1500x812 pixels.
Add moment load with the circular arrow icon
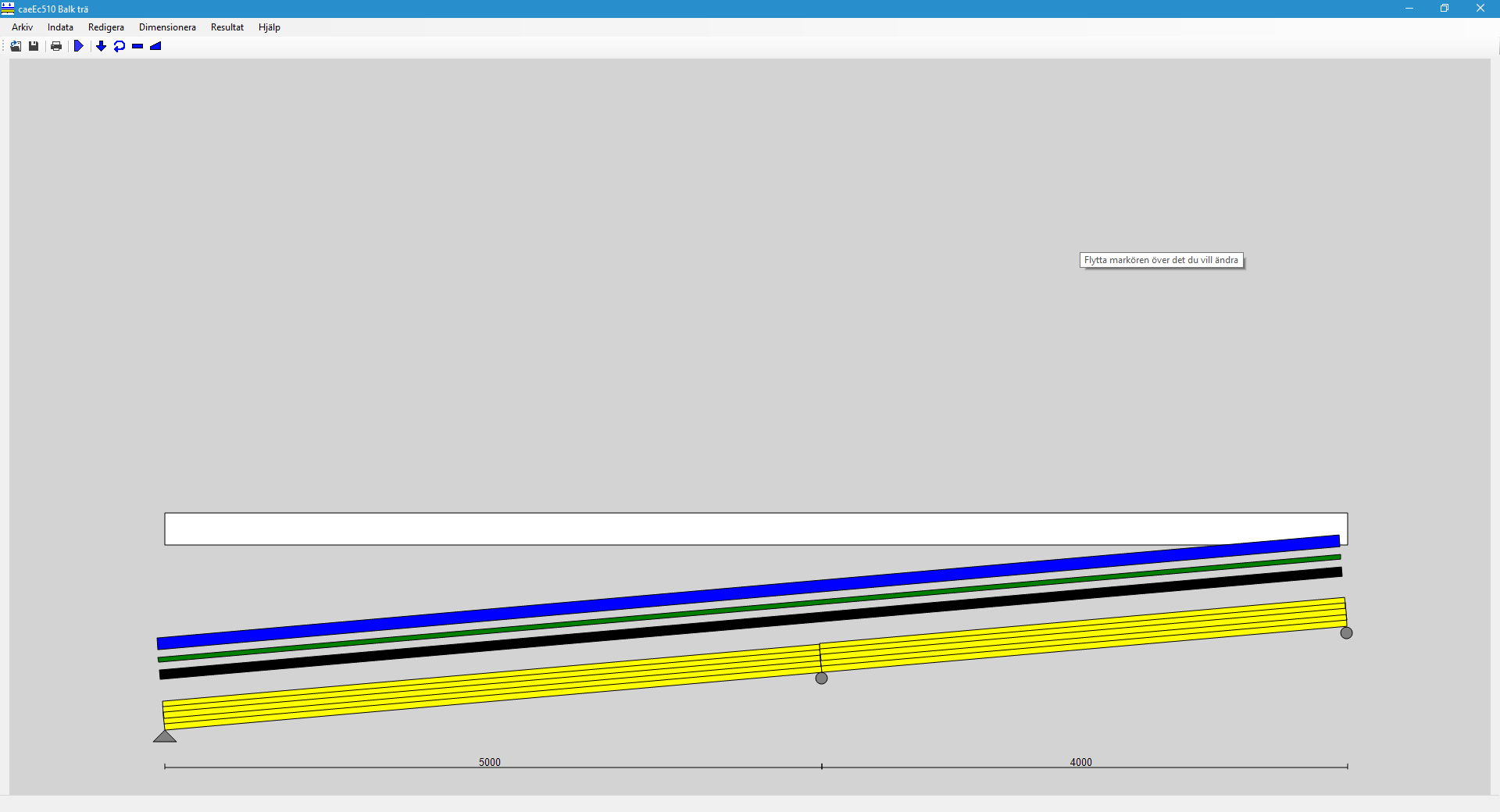119,46
